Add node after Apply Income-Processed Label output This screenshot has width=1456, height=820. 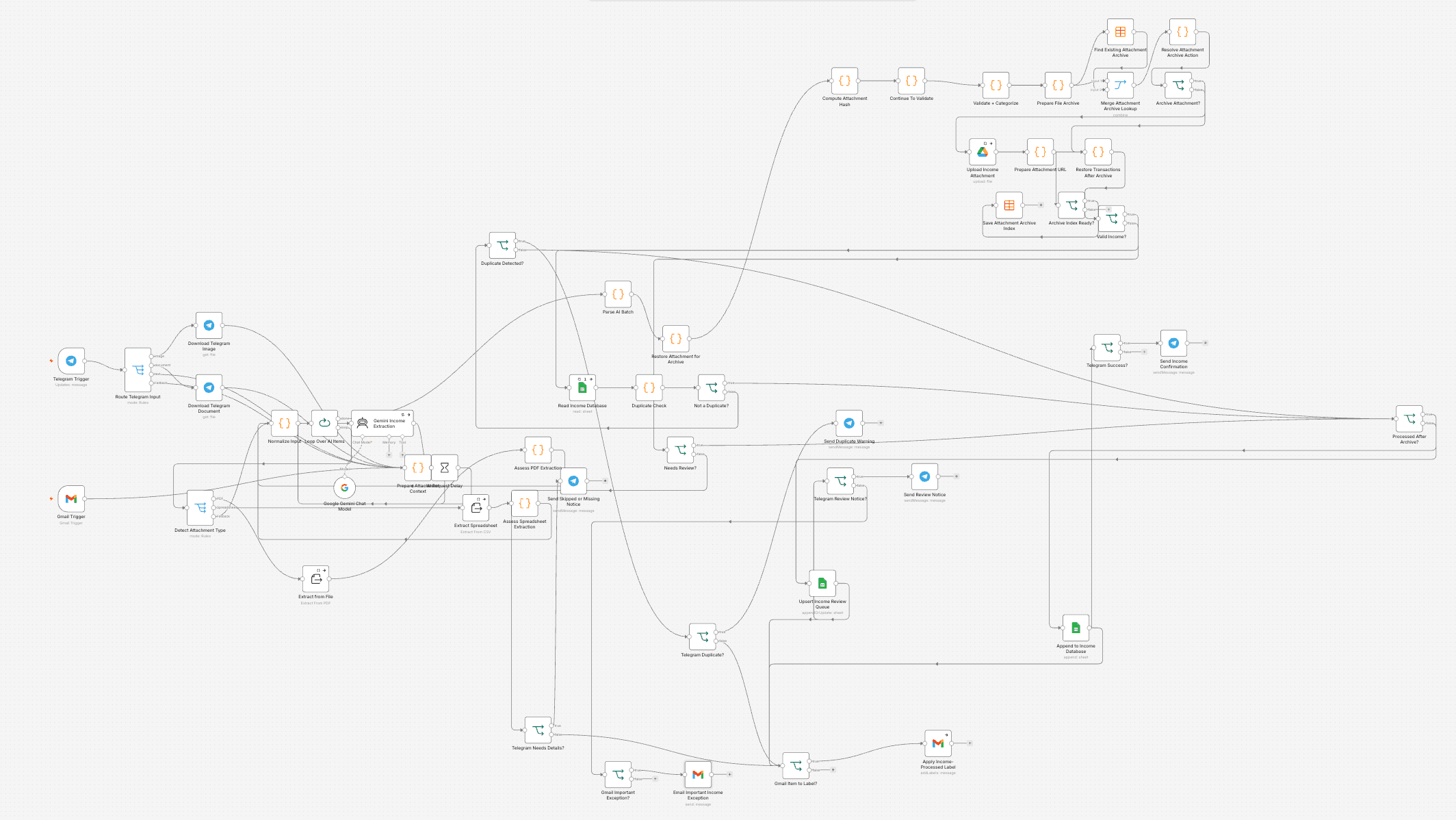click(970, 743)
